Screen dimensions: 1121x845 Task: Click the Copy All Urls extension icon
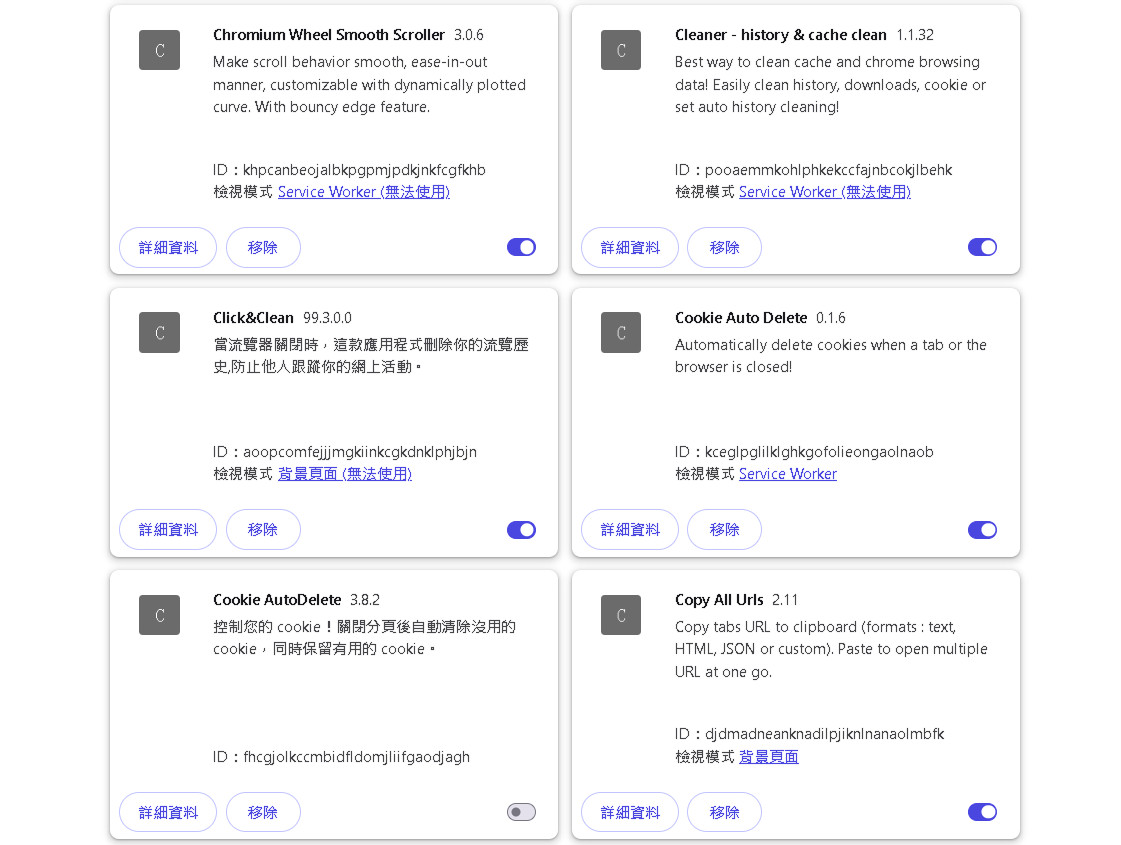tap(620, 615)
